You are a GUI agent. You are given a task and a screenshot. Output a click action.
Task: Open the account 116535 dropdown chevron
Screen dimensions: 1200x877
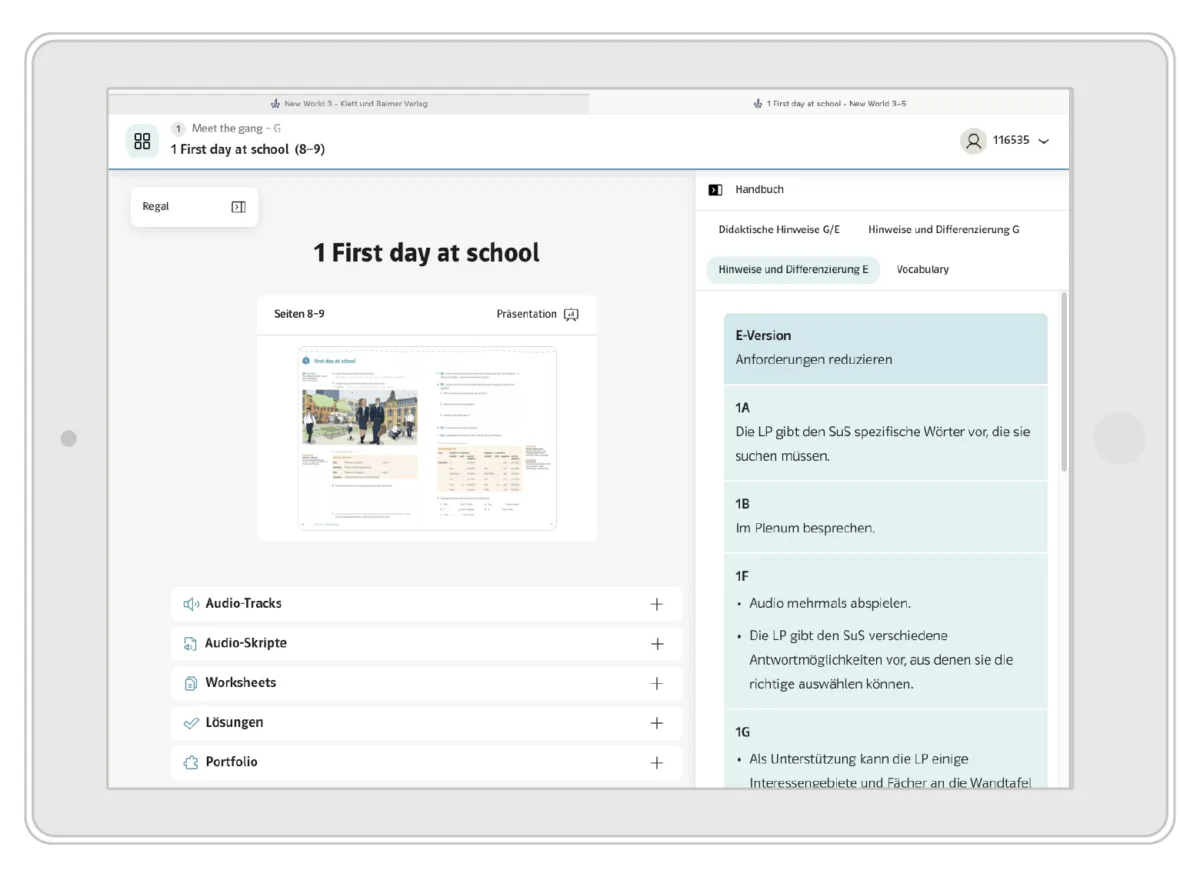click(1044, 141)
